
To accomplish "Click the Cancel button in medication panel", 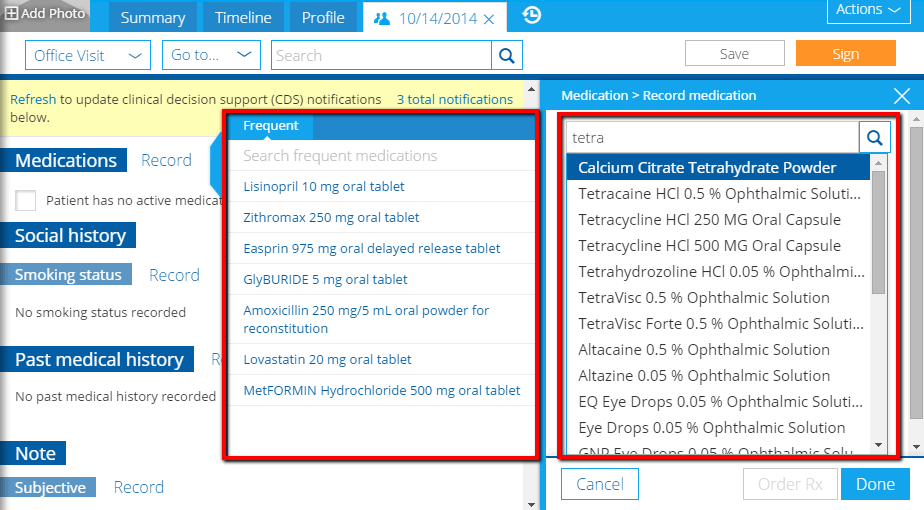I will (600, 484).
